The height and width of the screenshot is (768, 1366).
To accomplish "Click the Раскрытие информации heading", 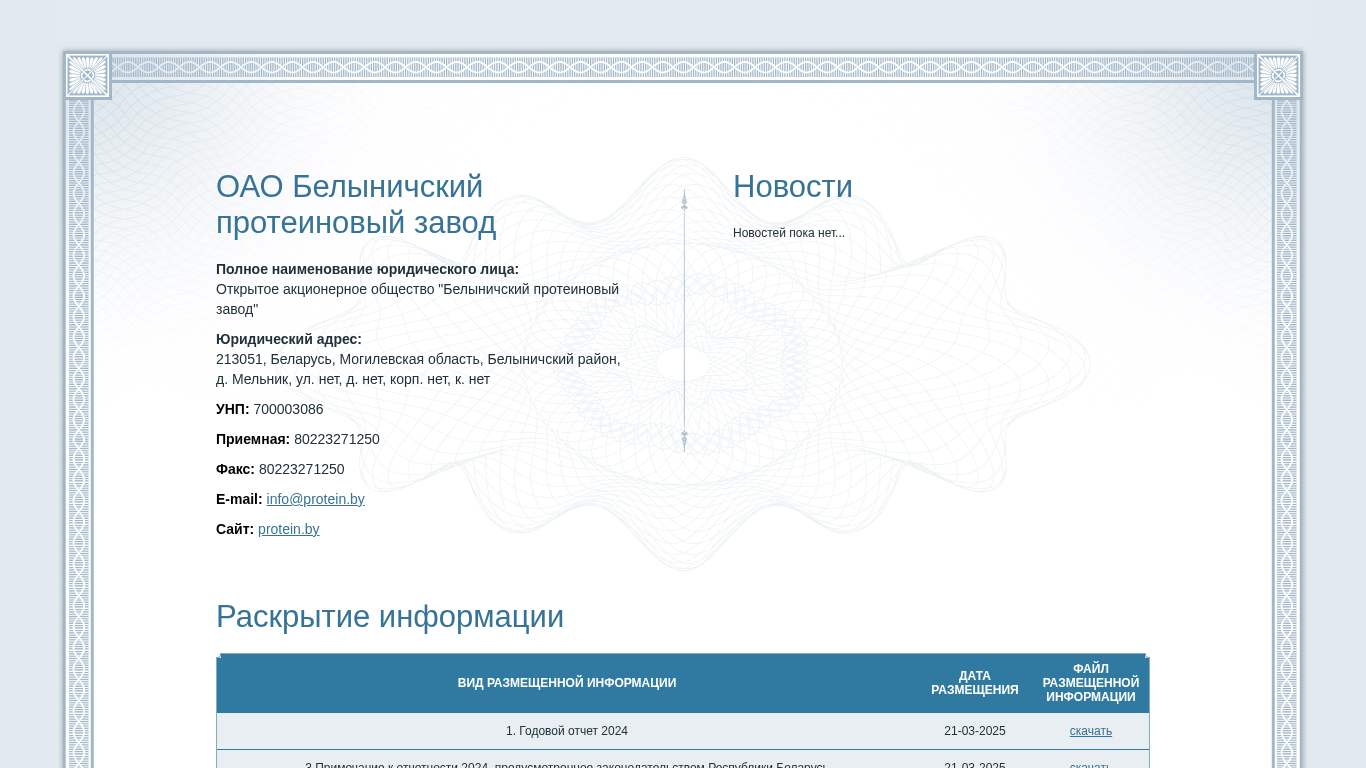I will click(390, 616).
